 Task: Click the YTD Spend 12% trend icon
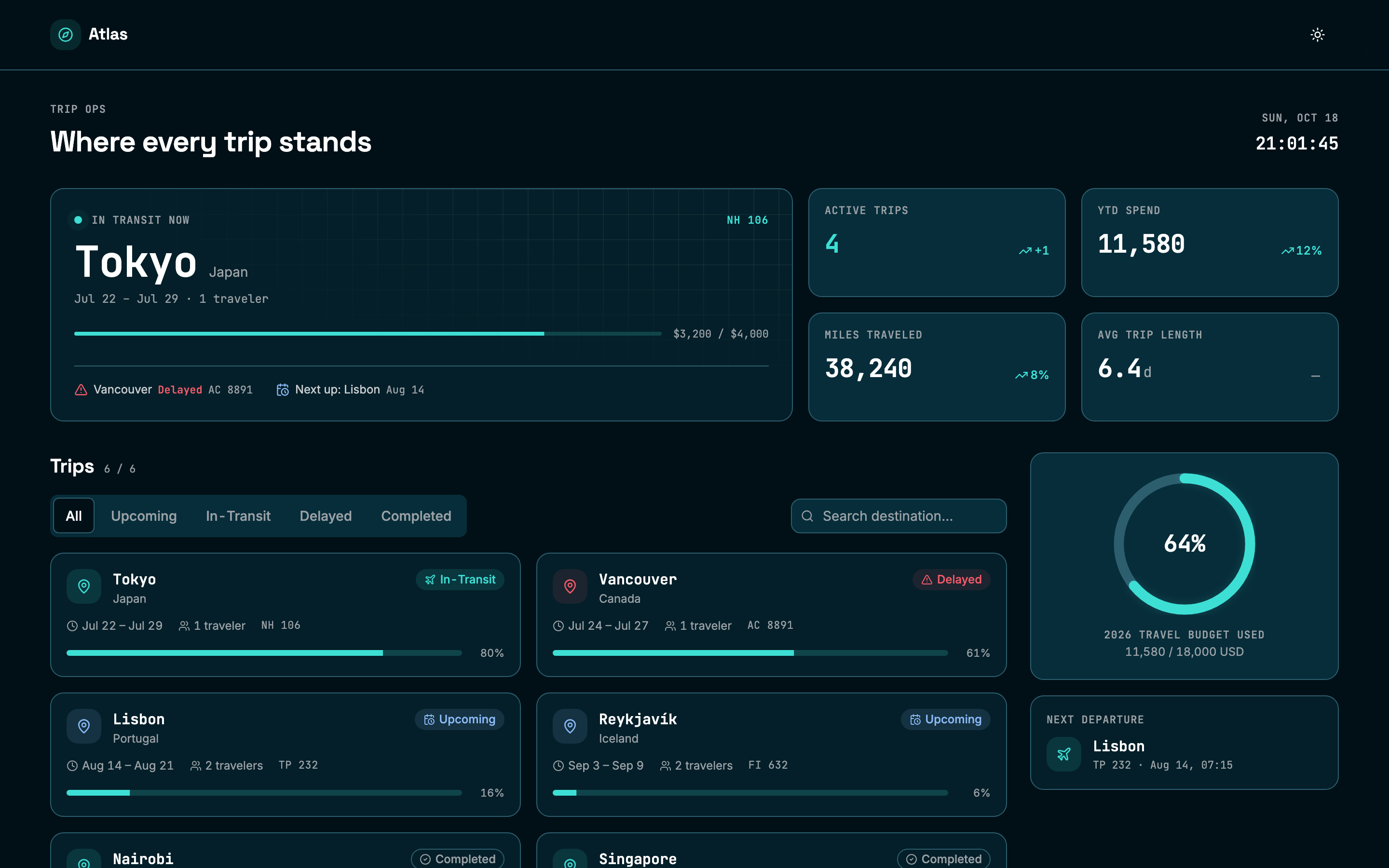(1287, 251)
